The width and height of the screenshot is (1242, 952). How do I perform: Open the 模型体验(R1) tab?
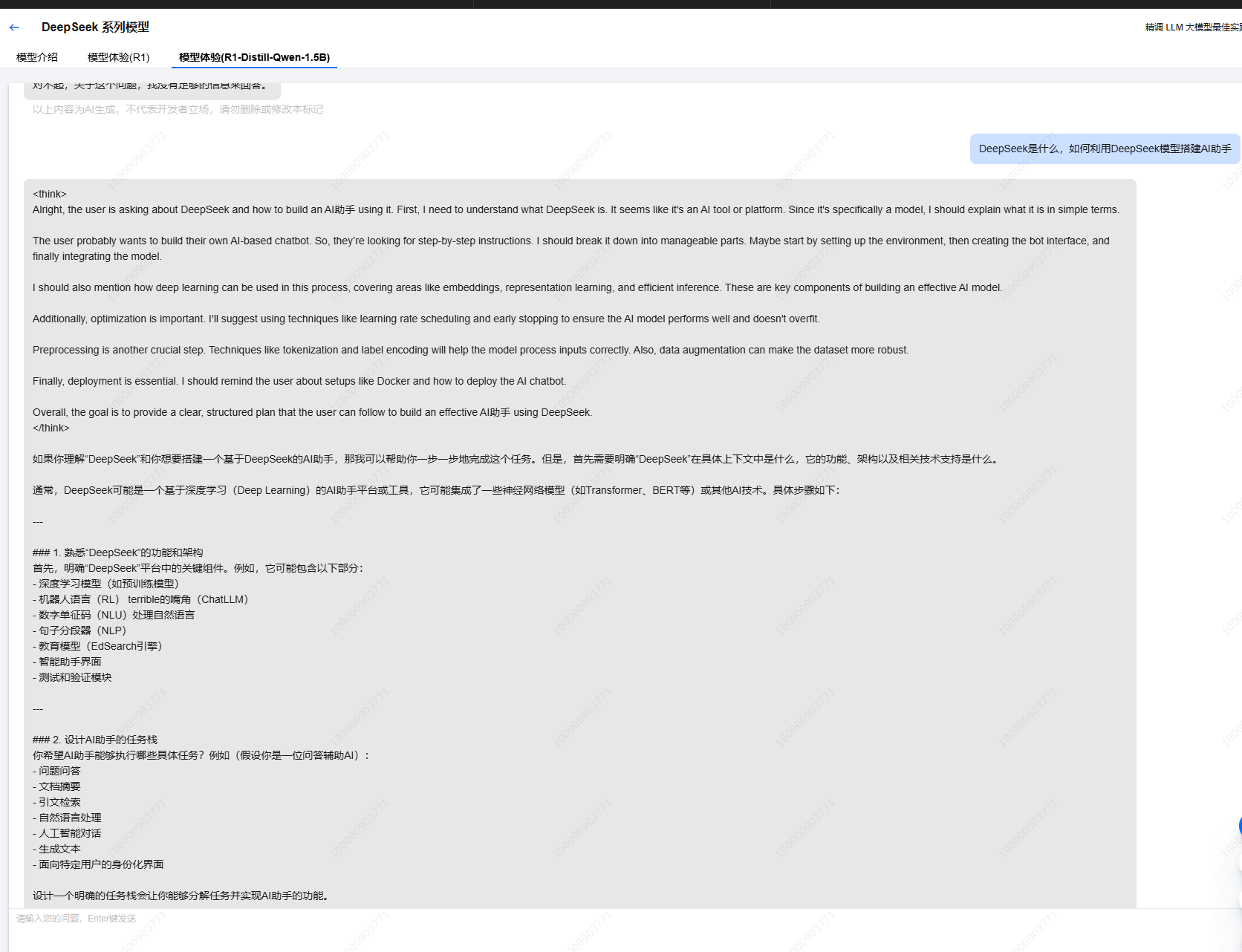click(119, 57)
